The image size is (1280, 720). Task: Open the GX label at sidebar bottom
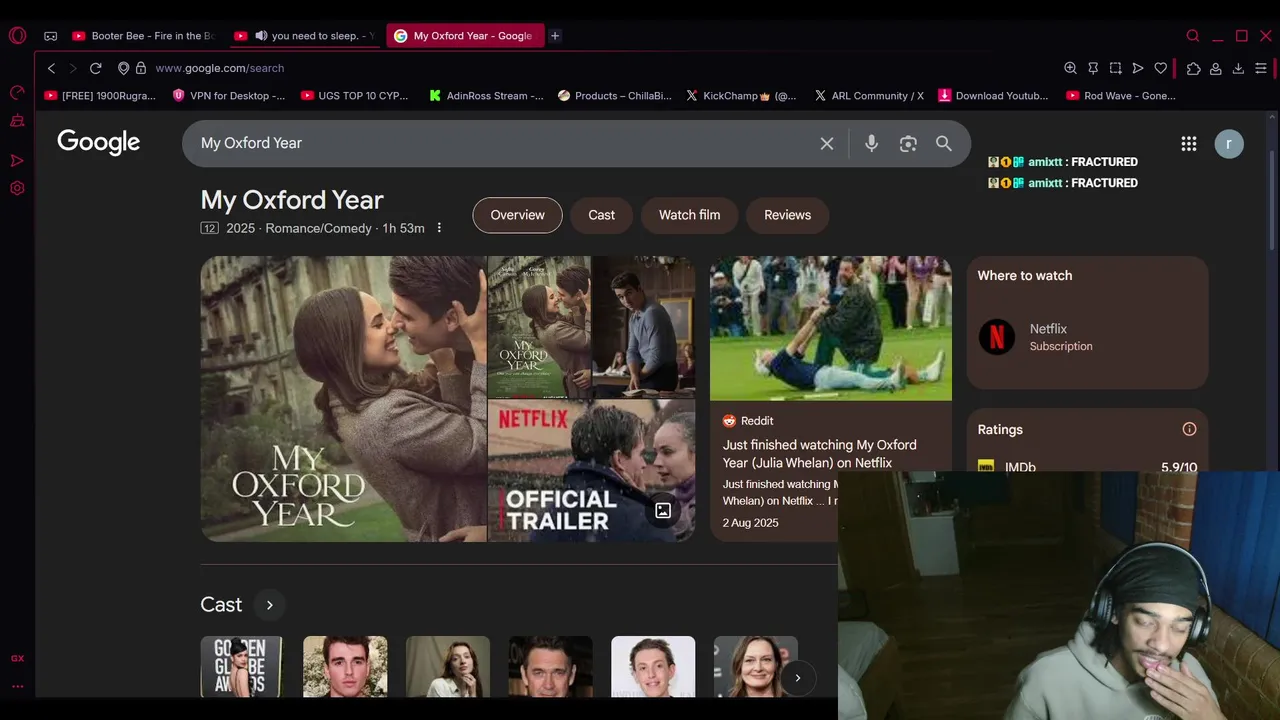pos(17,659)
